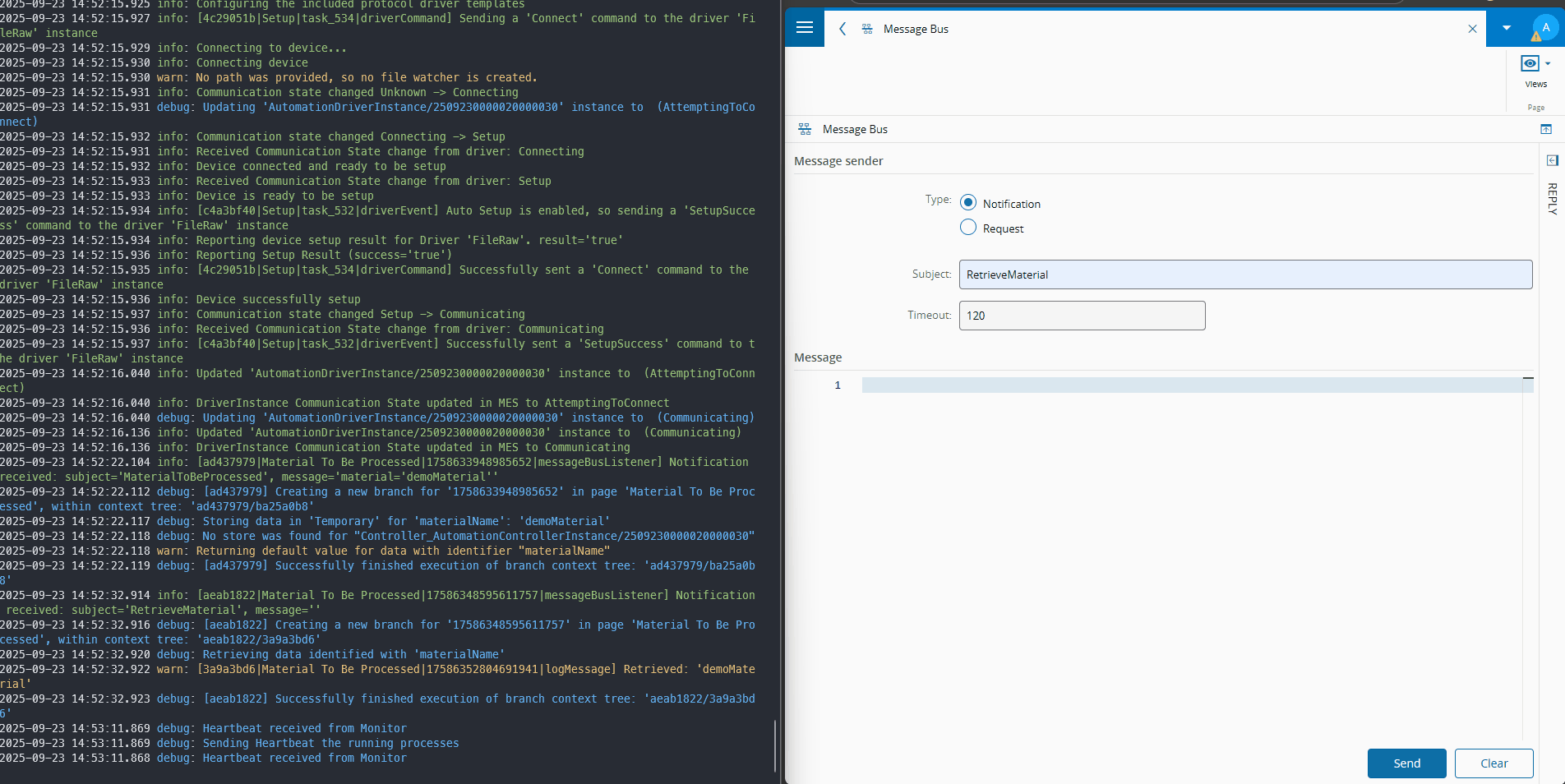Collapse the Message Bus panel icon
Viewport: 1565px width, 784px height.
coord(1545,129)
